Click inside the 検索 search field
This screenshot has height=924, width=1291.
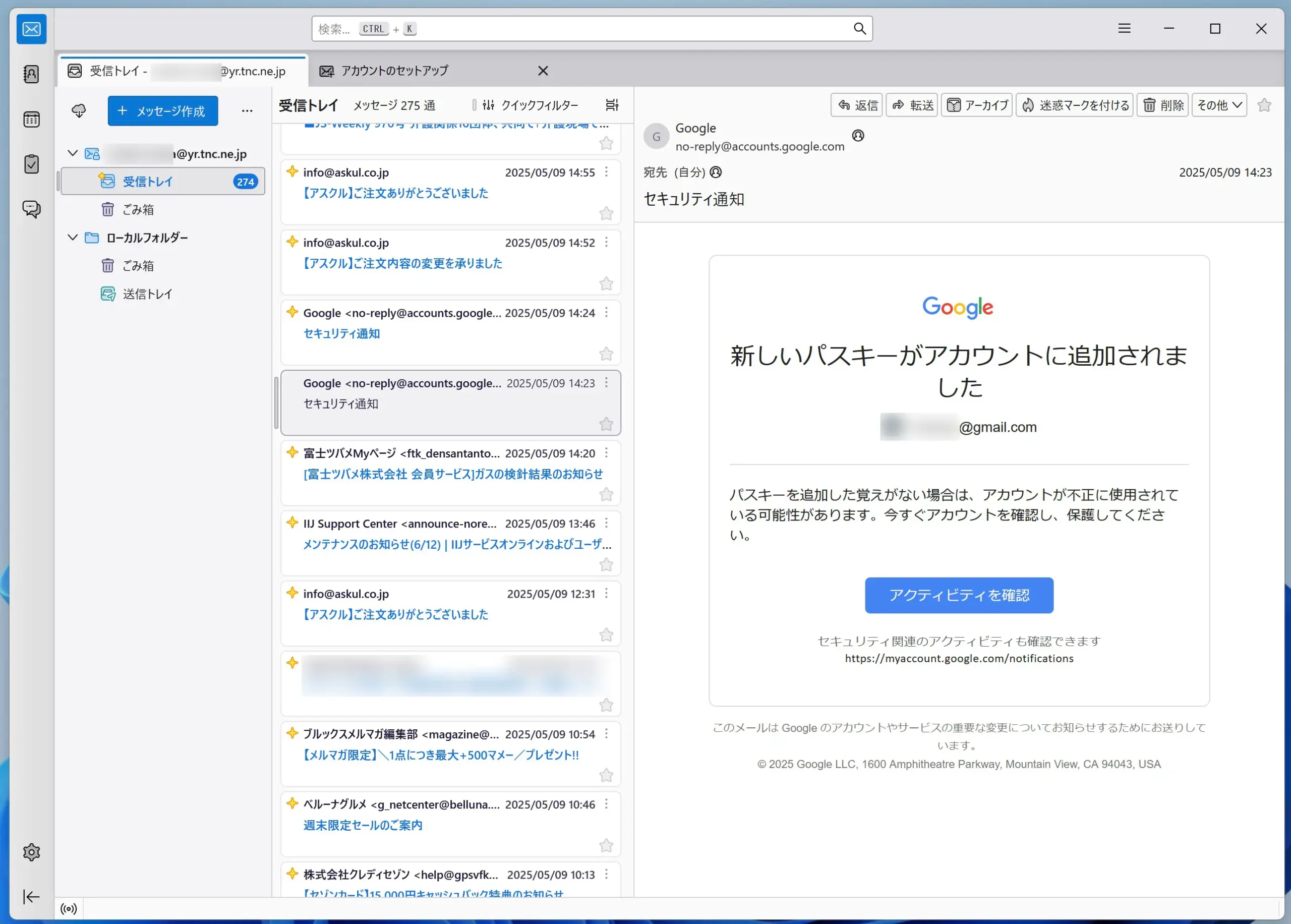click(592, 28)
